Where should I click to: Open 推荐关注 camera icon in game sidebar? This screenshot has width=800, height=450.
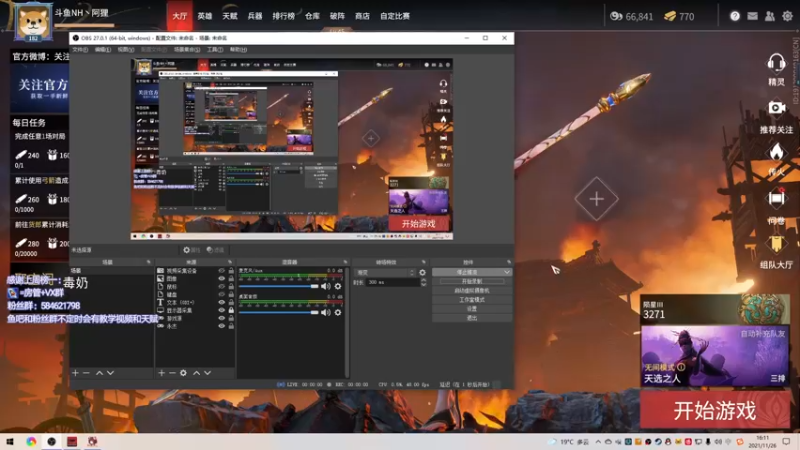[x=776, y=108]
